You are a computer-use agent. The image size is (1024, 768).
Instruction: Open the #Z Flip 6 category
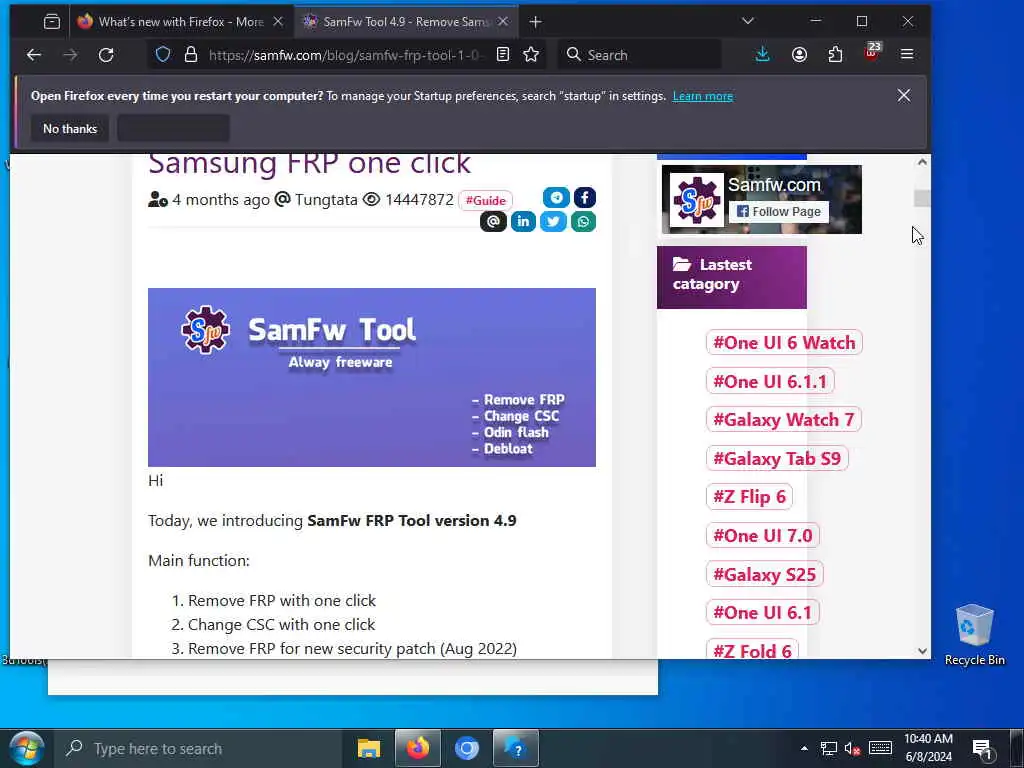pos(749,497)
